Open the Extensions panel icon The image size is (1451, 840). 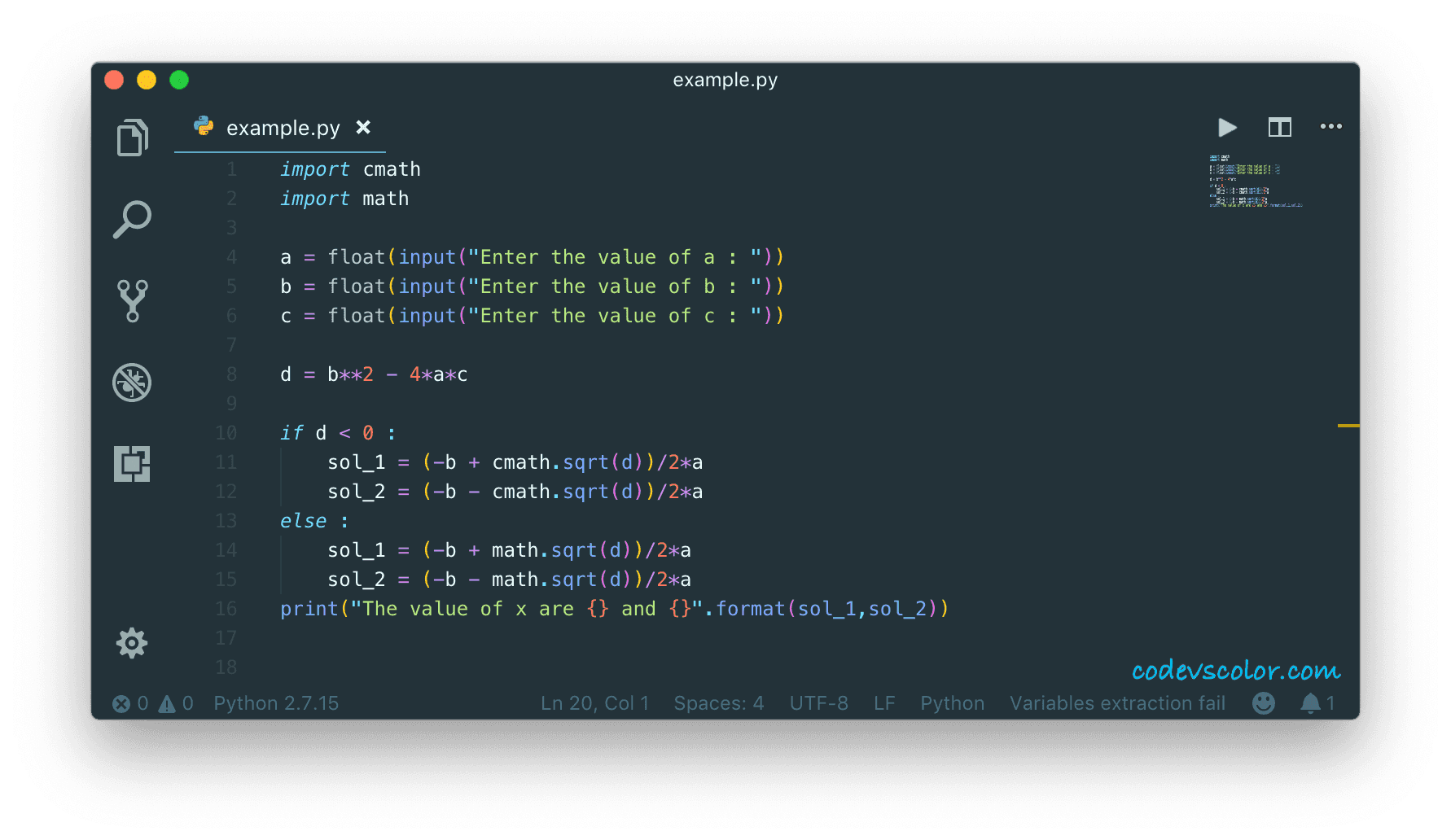[132, 463]
